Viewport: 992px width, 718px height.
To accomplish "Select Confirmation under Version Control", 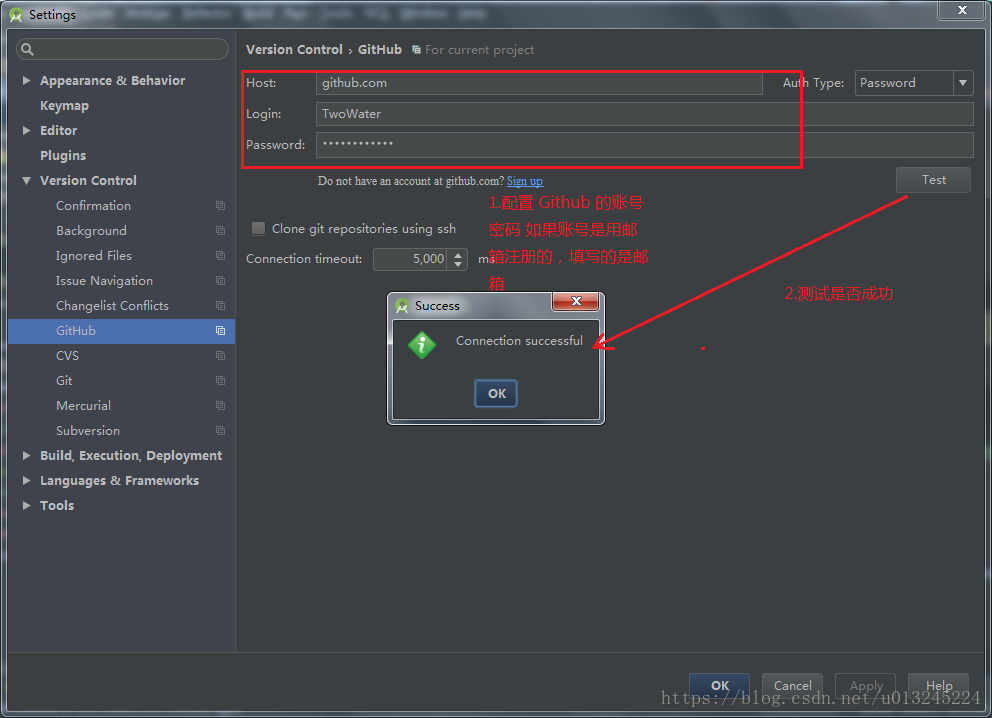I will 93,206.
